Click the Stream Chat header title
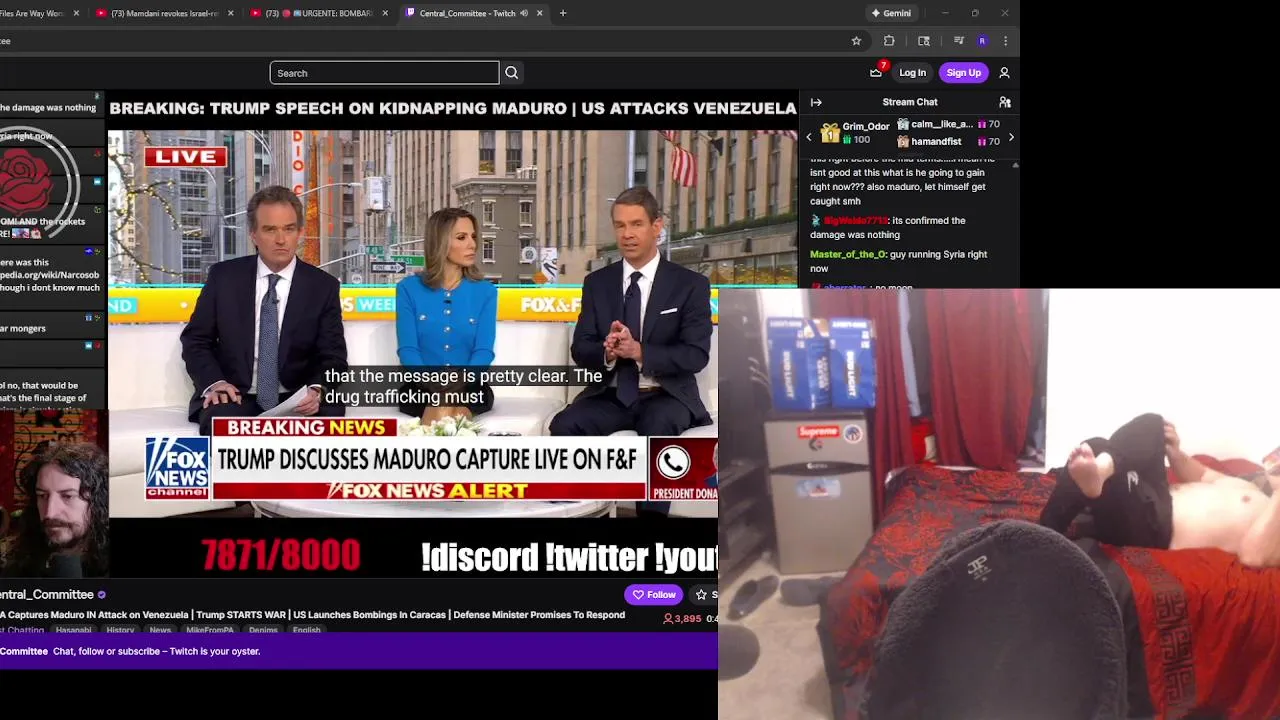 [910, 102]
